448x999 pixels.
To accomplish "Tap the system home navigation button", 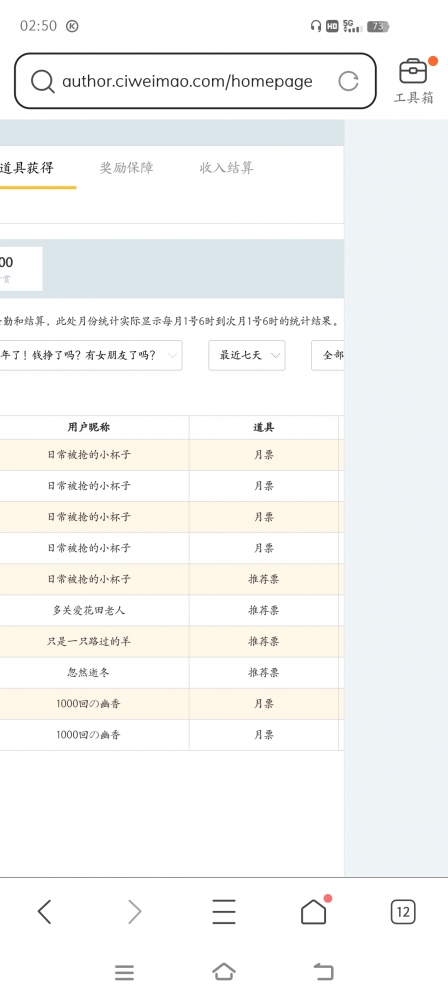I will coord(224,972).
